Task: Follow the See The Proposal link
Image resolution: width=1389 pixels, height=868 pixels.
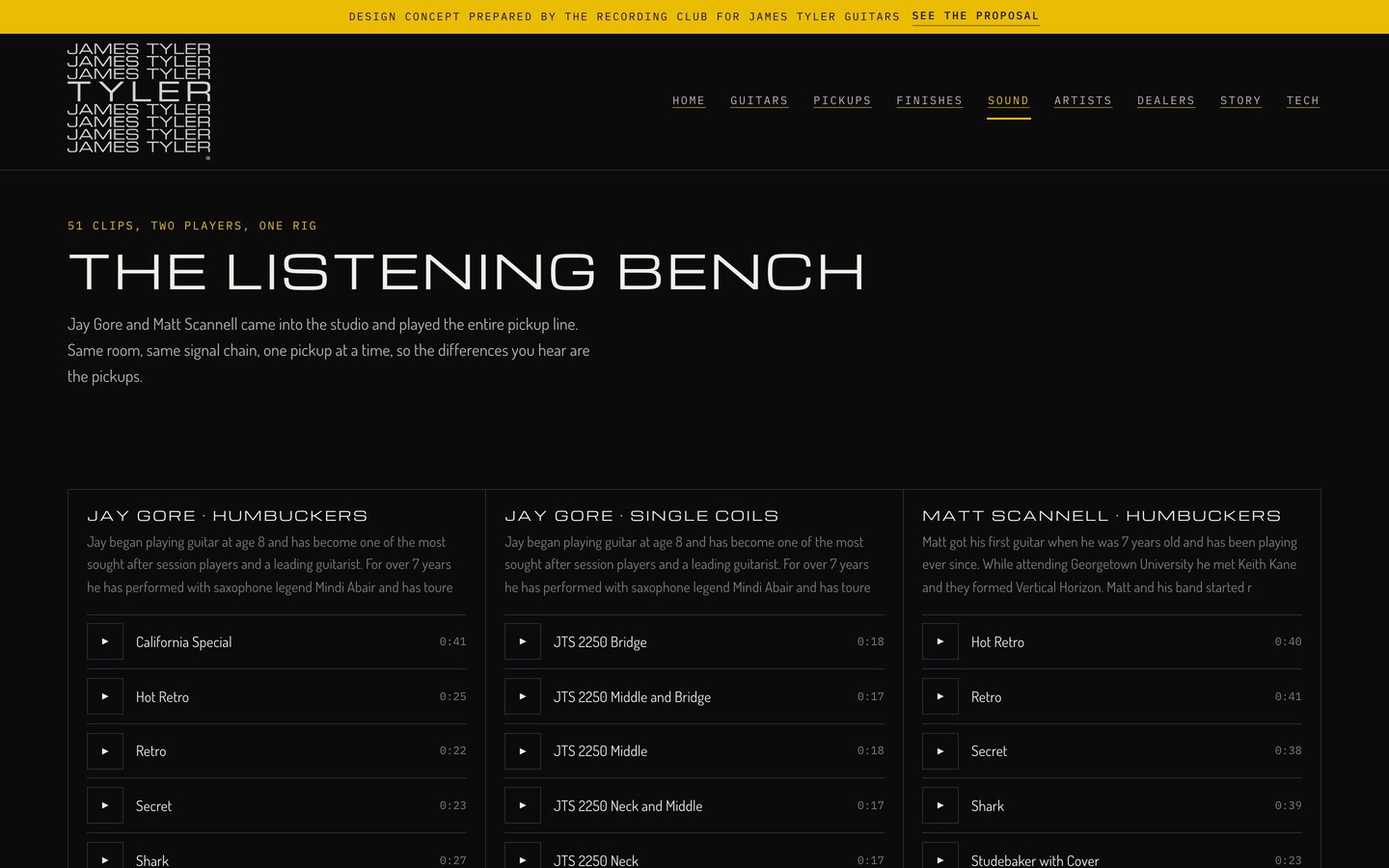Action: pyautogui.click(x=975, y=16)
